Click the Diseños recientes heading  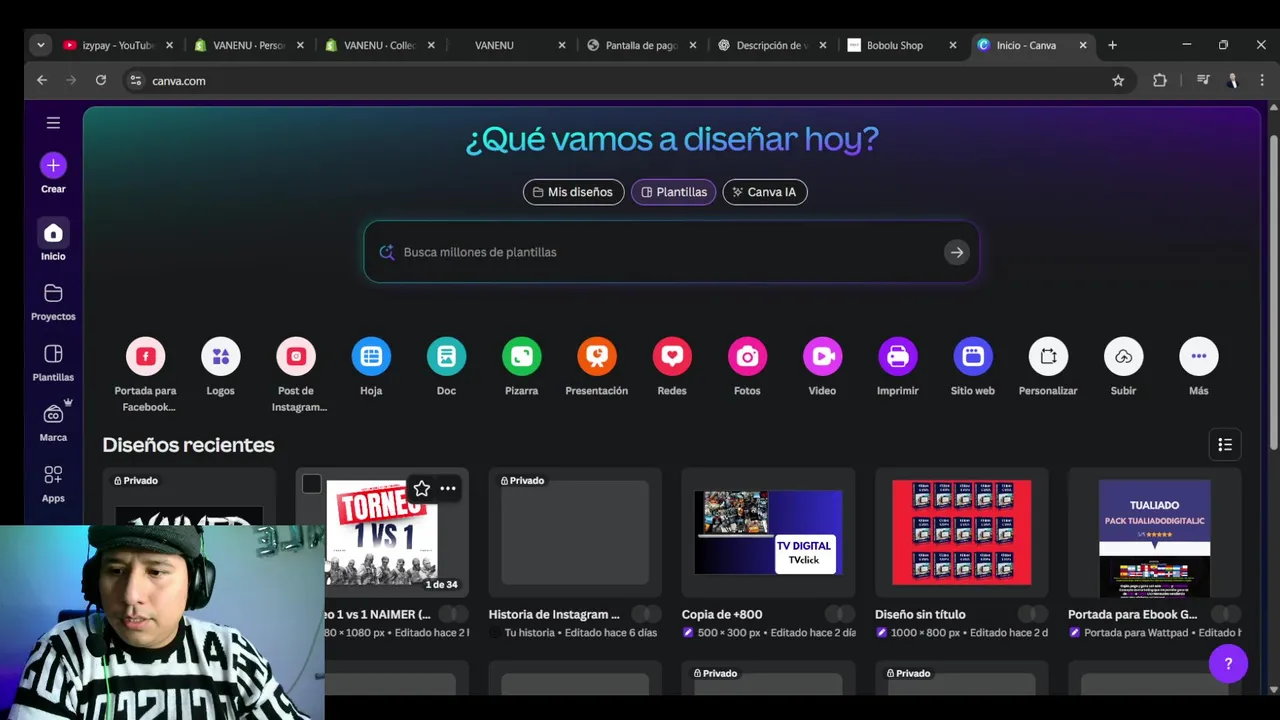click(188, 445)
